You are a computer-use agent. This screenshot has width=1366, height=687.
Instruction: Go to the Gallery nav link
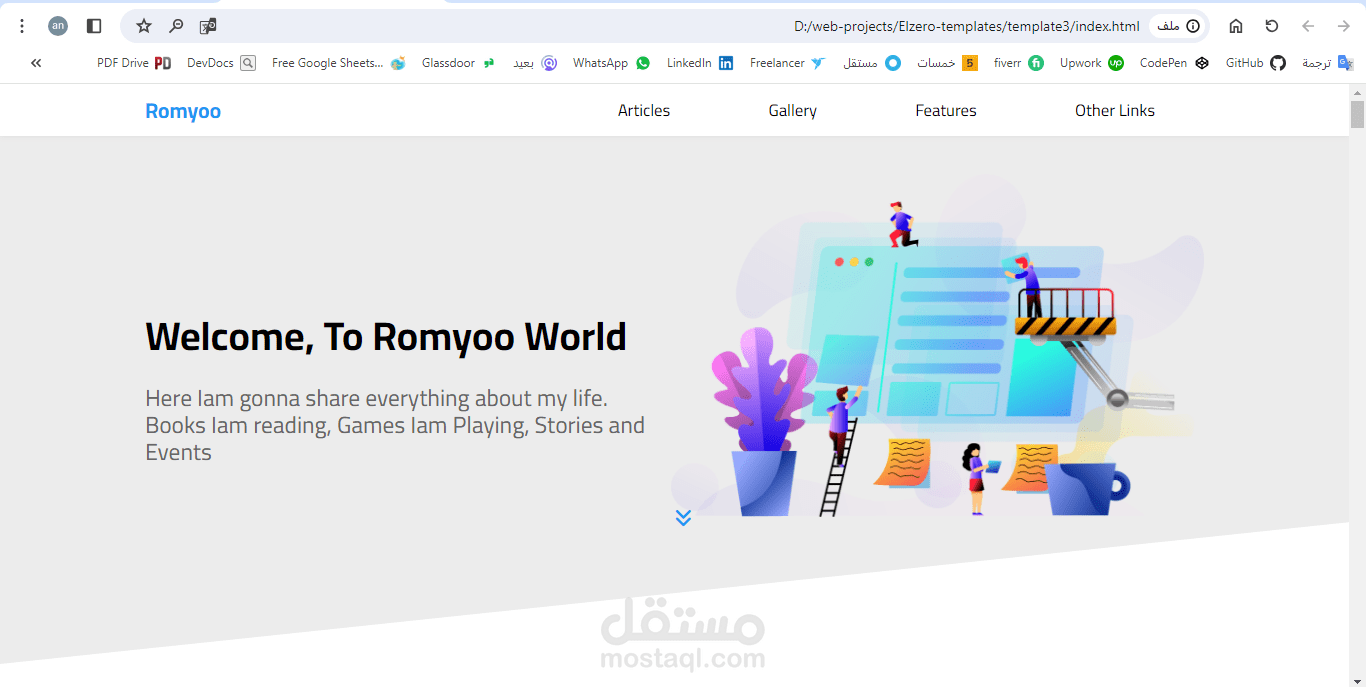(x=793, y=111)
